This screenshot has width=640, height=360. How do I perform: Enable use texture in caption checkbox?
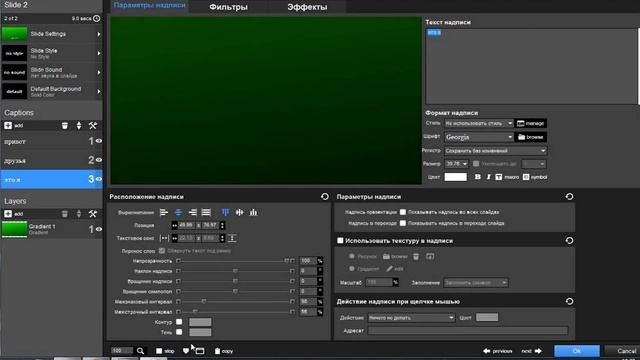tap(340, 240)
